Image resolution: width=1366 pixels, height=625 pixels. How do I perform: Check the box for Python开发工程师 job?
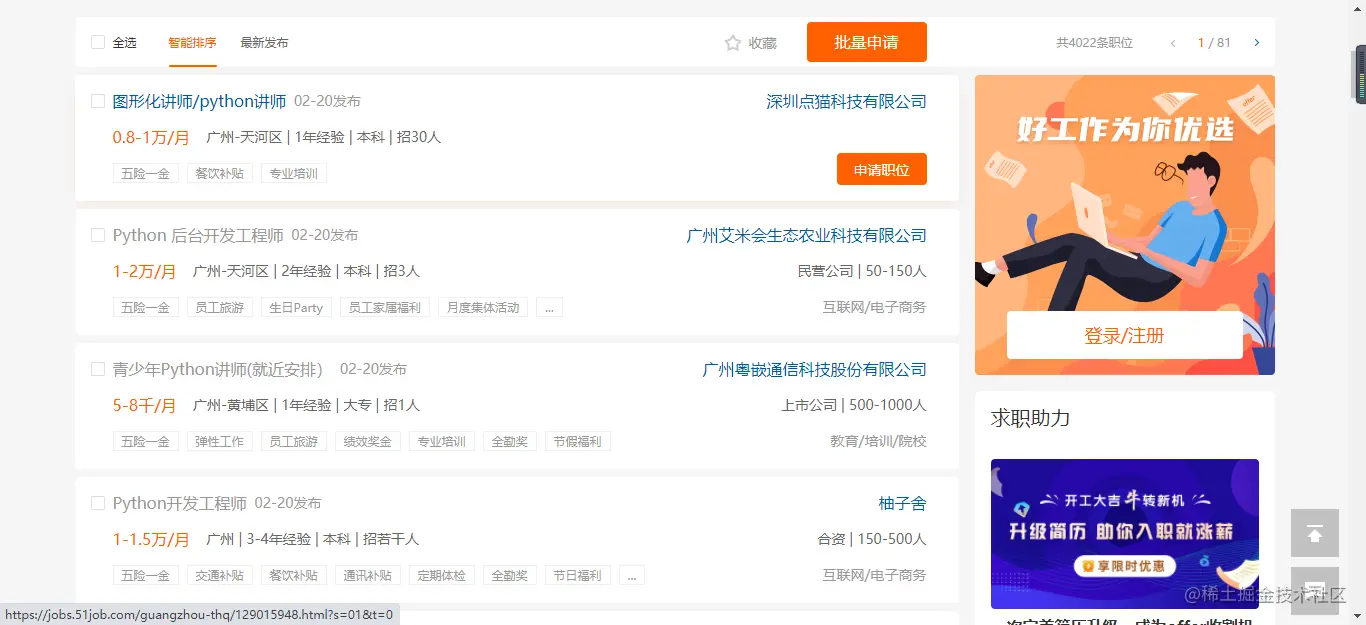click(x=98, y=503)
